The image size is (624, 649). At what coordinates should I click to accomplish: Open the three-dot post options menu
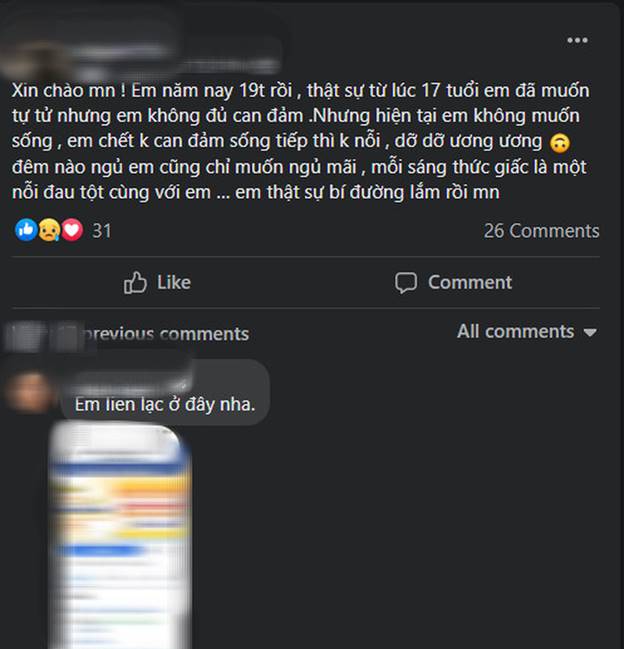click(577, 40)
